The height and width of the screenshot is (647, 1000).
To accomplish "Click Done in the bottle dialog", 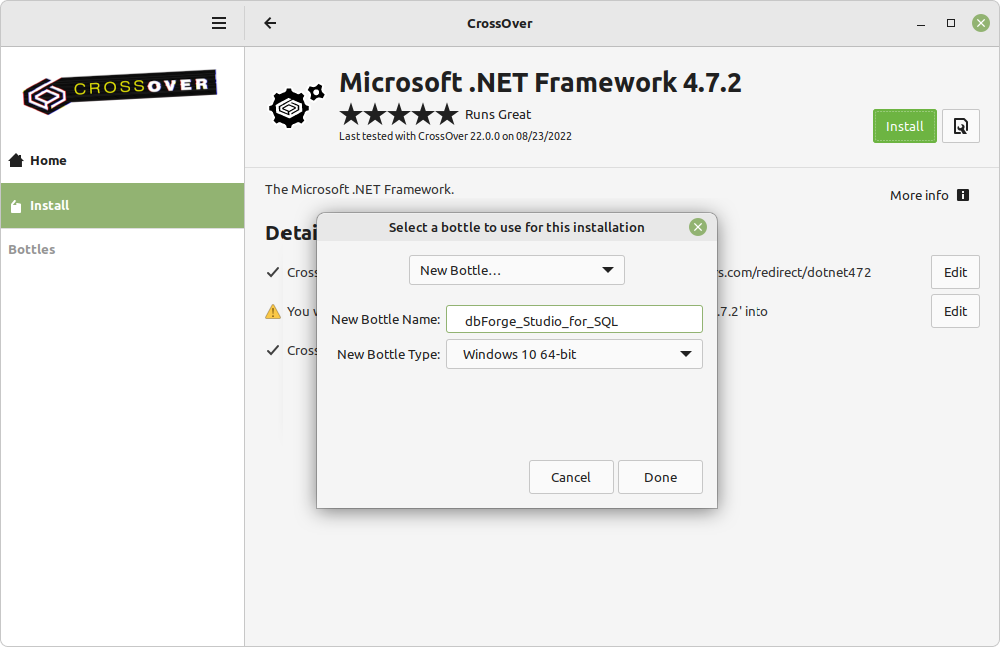I will click(660, 477).
